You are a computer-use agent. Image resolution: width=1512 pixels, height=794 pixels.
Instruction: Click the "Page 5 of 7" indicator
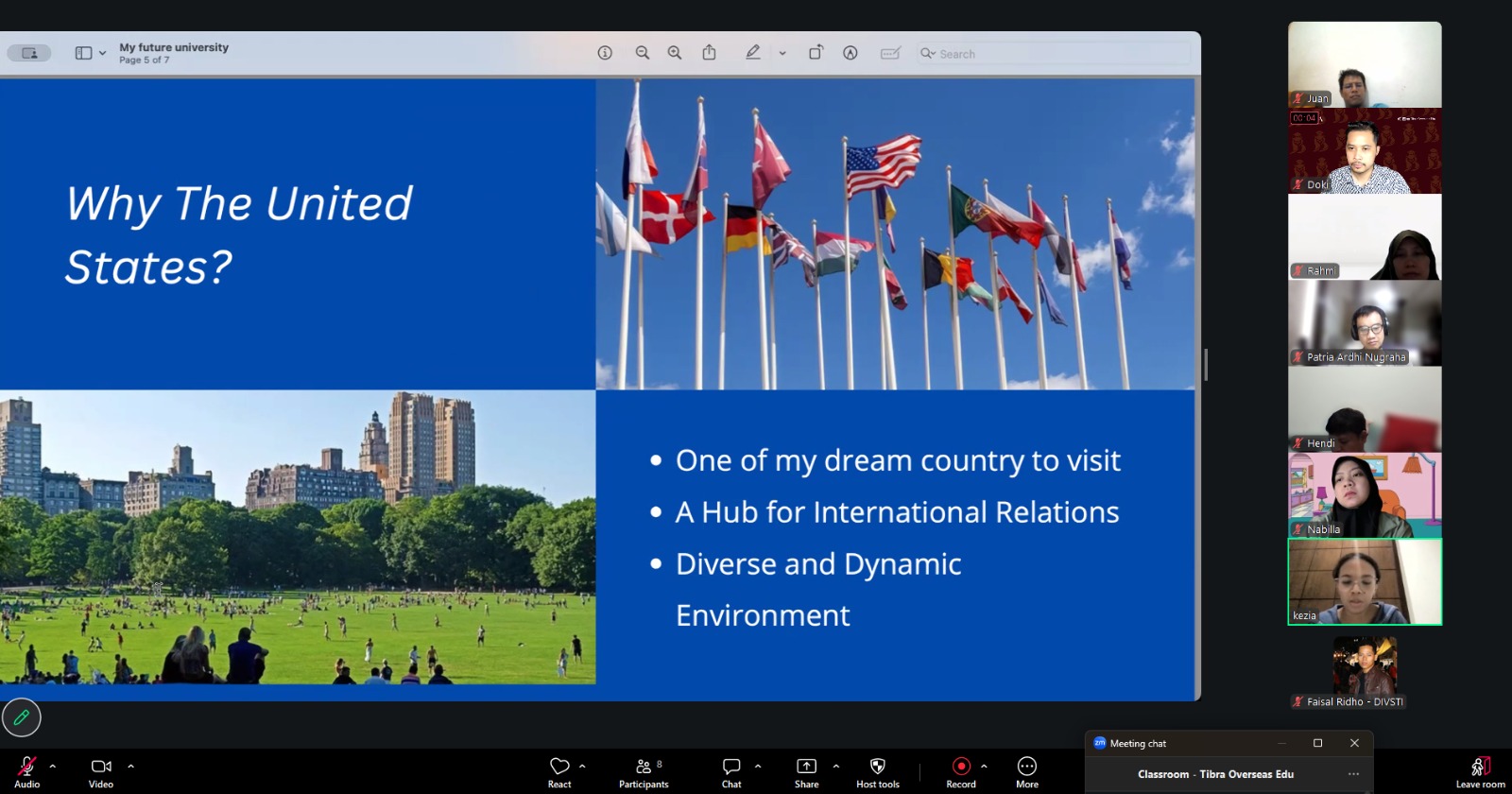click(x=145, y=60)
